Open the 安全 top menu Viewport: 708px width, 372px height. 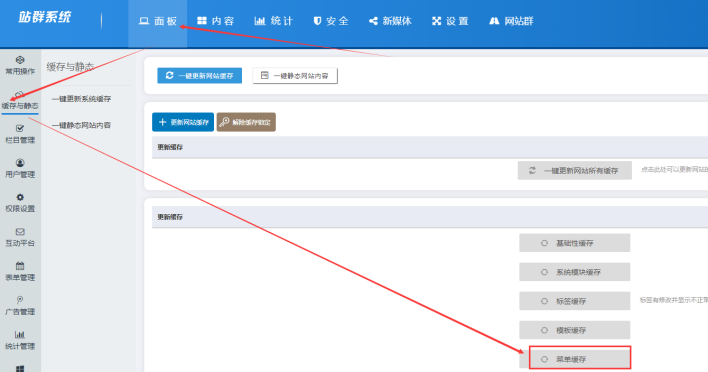pos(331,21)
